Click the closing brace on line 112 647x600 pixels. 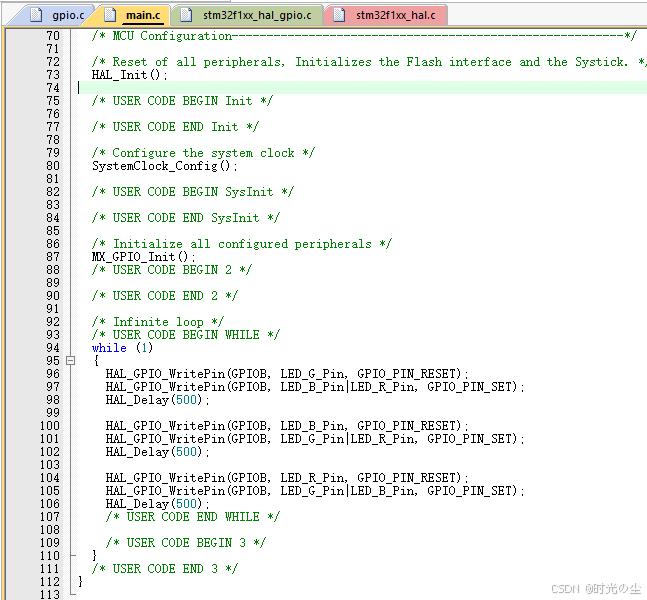[x=80, y=581]
